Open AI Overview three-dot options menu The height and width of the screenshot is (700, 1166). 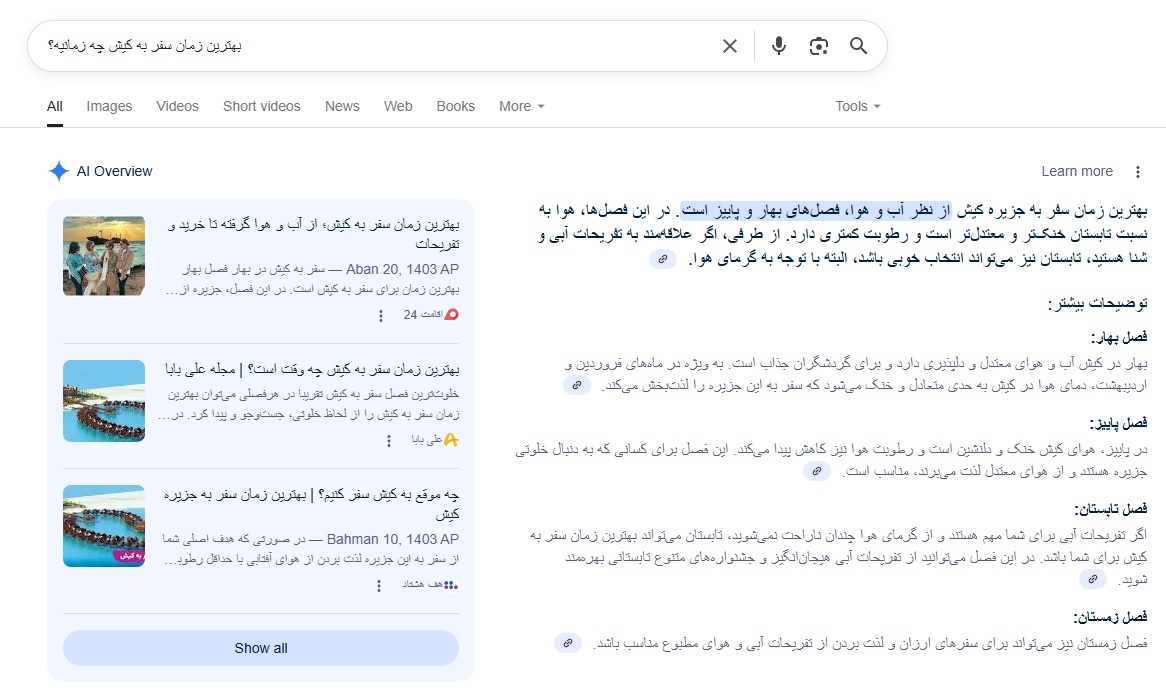[1138, 172]
